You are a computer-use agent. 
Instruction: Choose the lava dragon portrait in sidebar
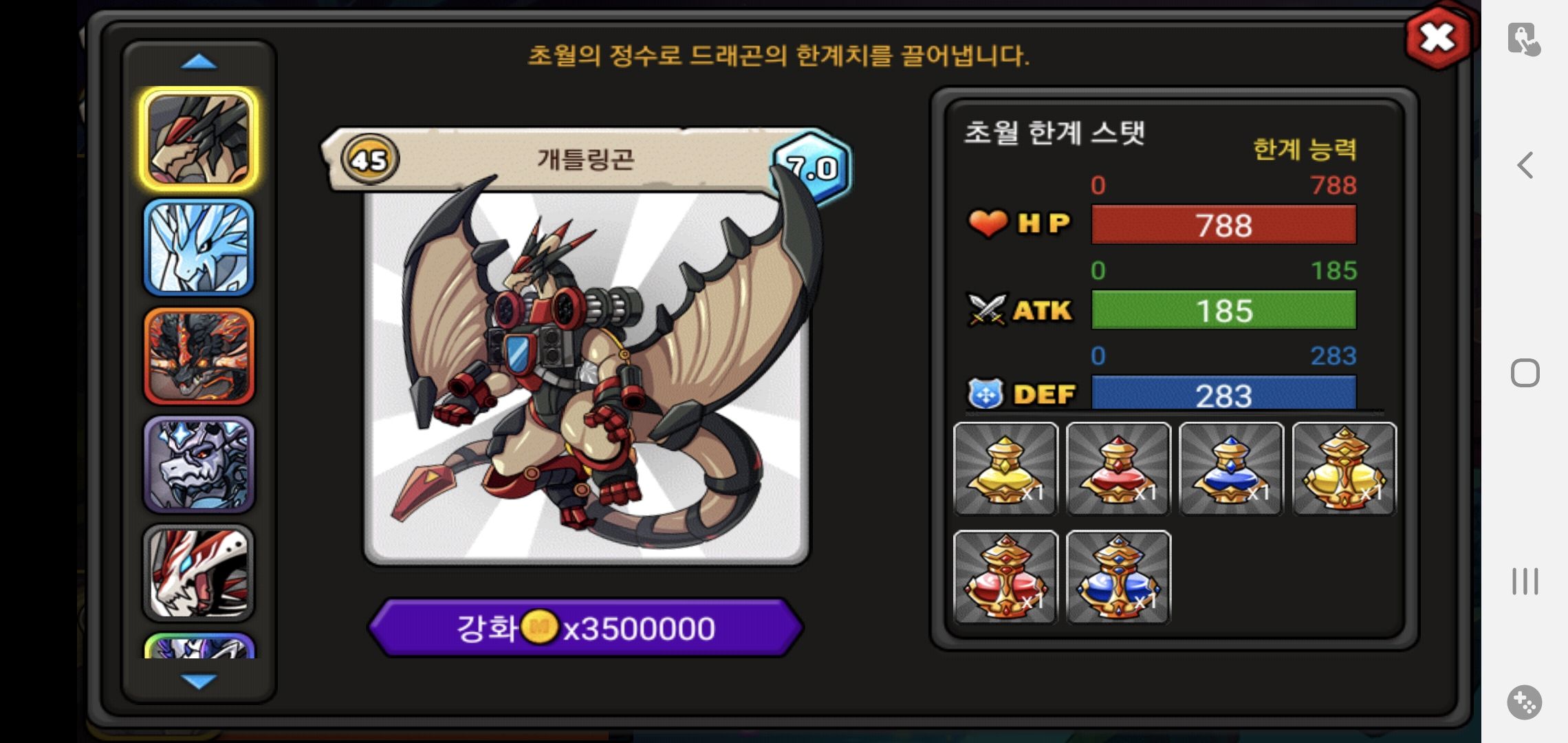tap(199, 356)
